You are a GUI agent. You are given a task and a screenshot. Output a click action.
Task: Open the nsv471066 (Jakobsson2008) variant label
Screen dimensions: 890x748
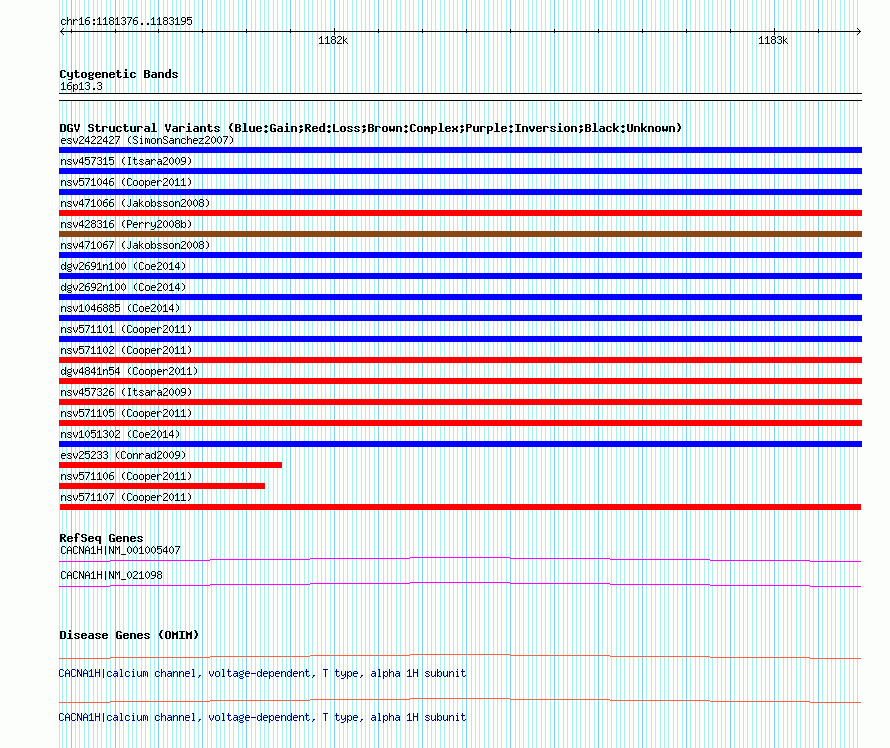point(135,203)
